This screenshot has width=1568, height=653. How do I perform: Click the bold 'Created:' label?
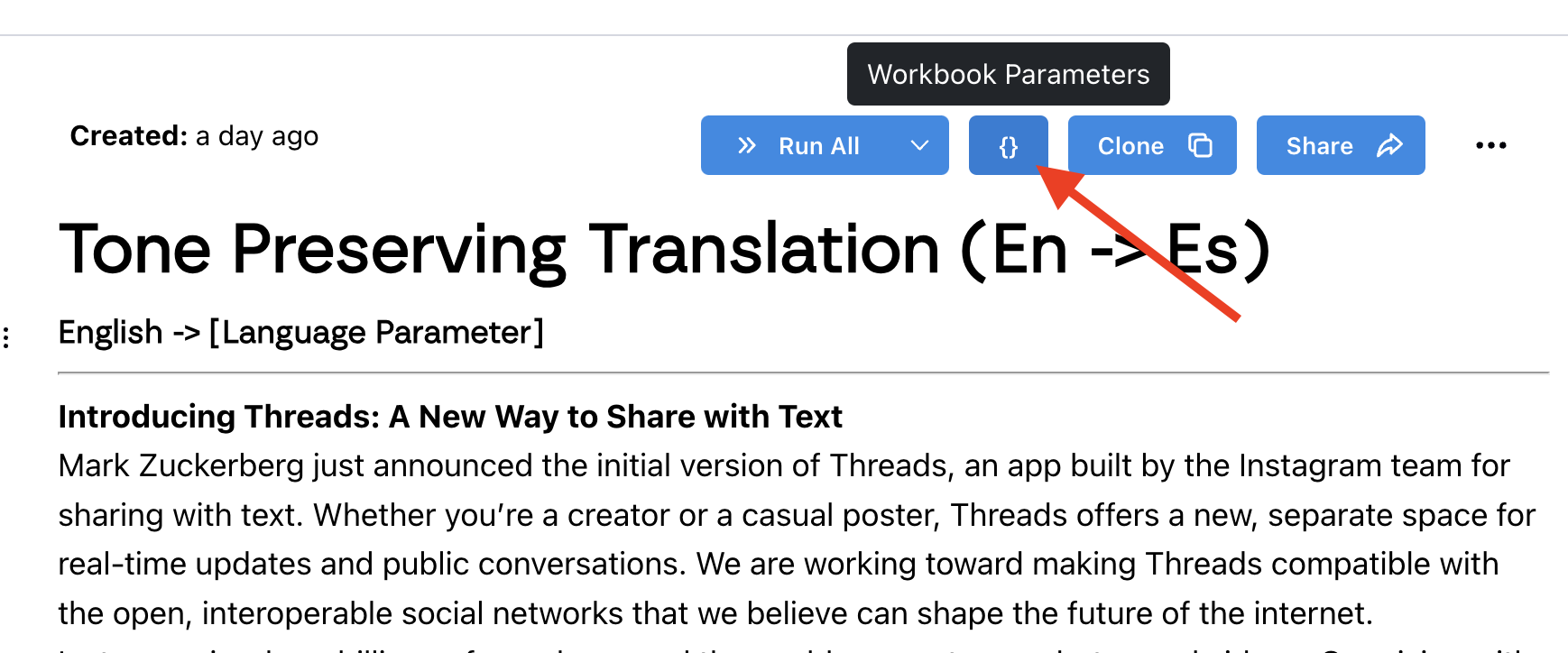[128, 136]
